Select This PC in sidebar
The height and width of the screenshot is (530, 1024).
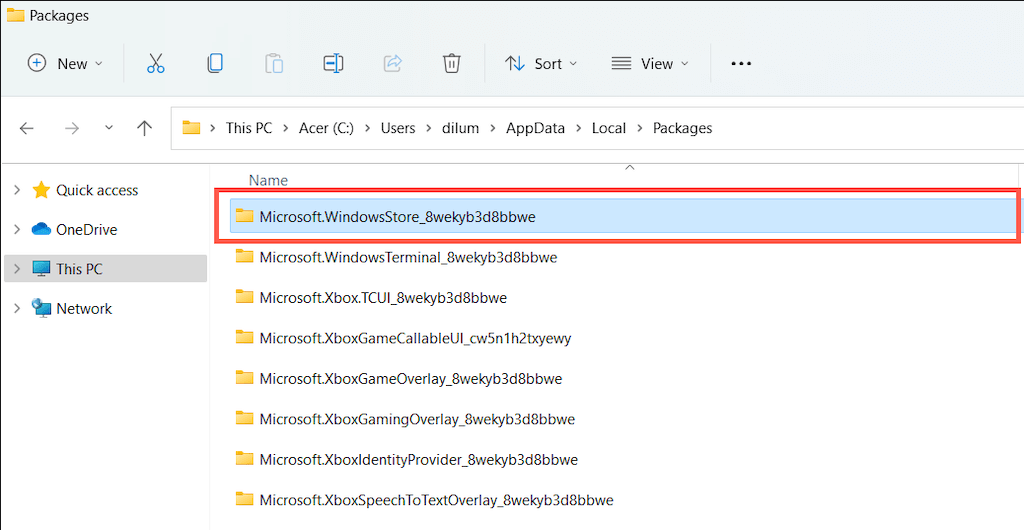[x=79, y=269]
